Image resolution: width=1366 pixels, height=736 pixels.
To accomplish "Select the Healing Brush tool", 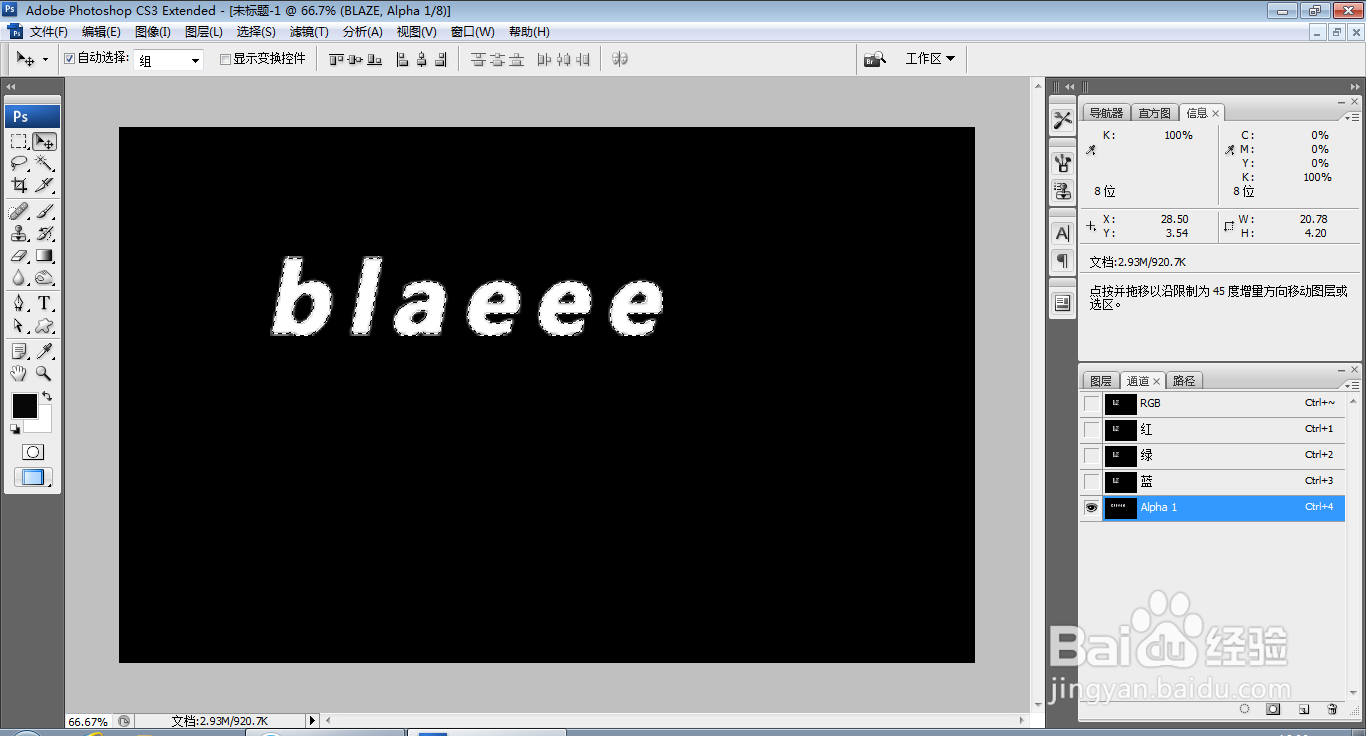I will 19,211.
